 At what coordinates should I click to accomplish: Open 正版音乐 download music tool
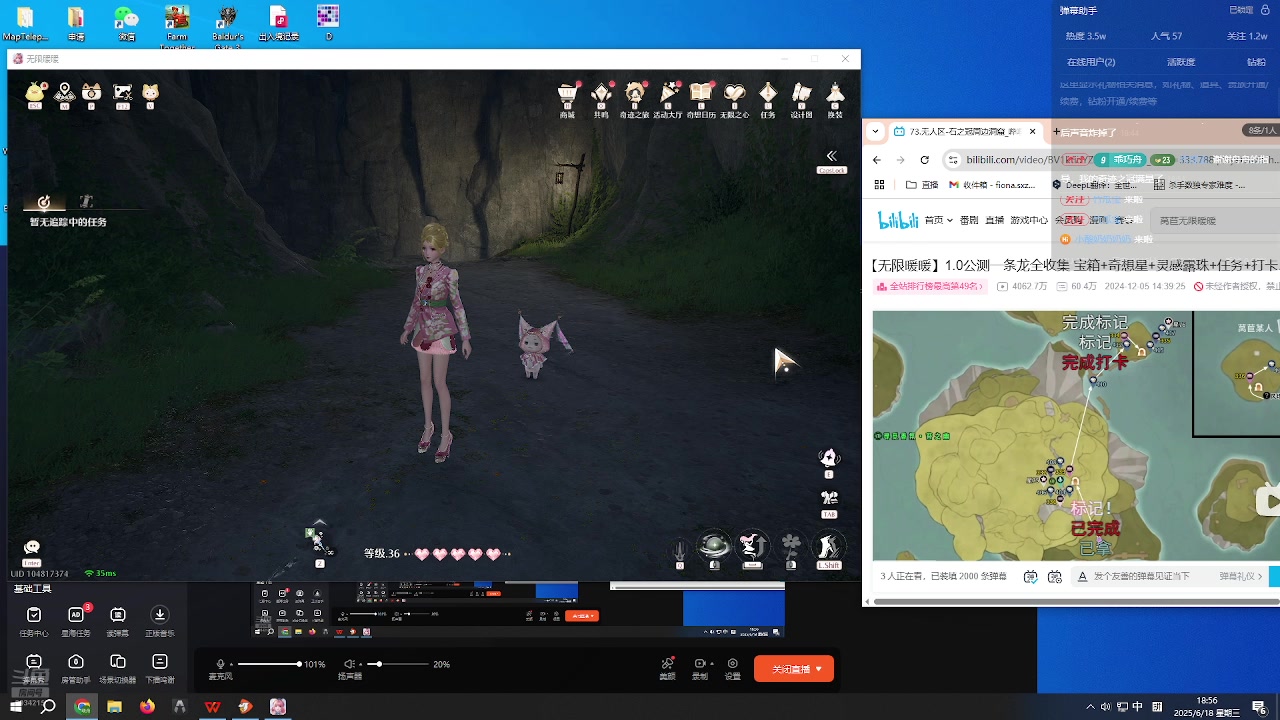[159, 620]
